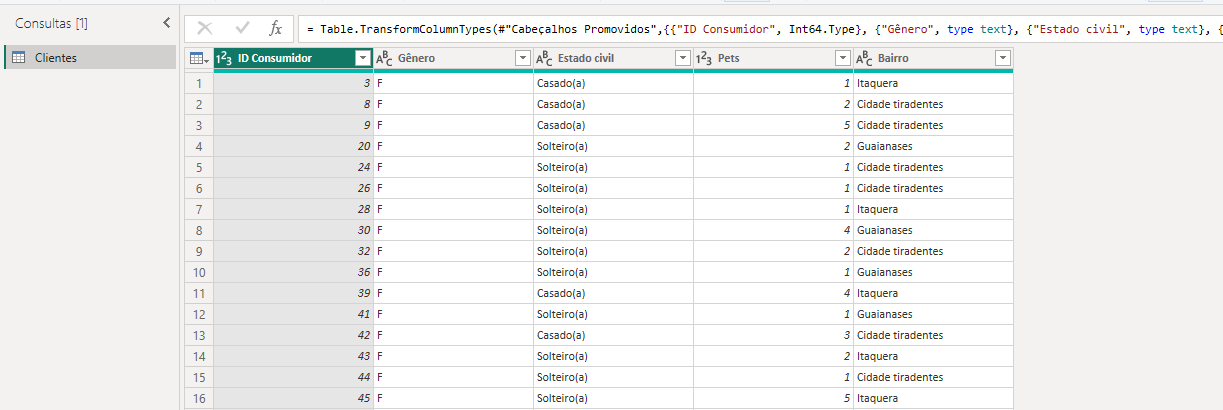Cancel the formula edit with the X icon
The height and width of the screenshot is (410, 1223).
coord(205,29)
